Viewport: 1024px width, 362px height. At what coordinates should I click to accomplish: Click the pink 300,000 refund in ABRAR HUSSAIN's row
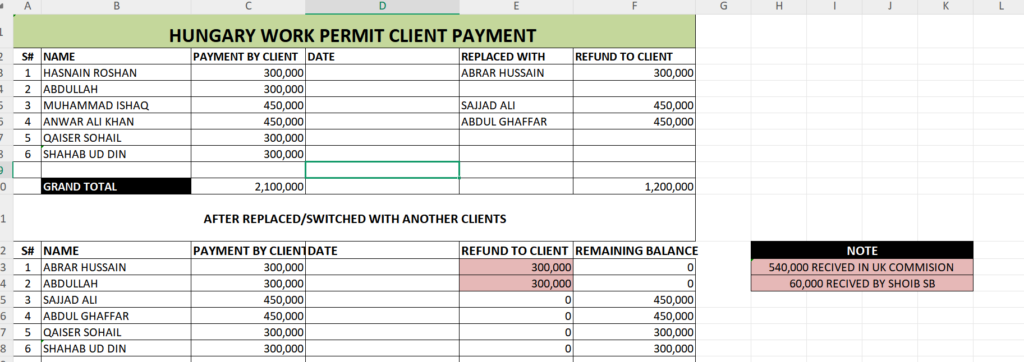tap(516, 267)
